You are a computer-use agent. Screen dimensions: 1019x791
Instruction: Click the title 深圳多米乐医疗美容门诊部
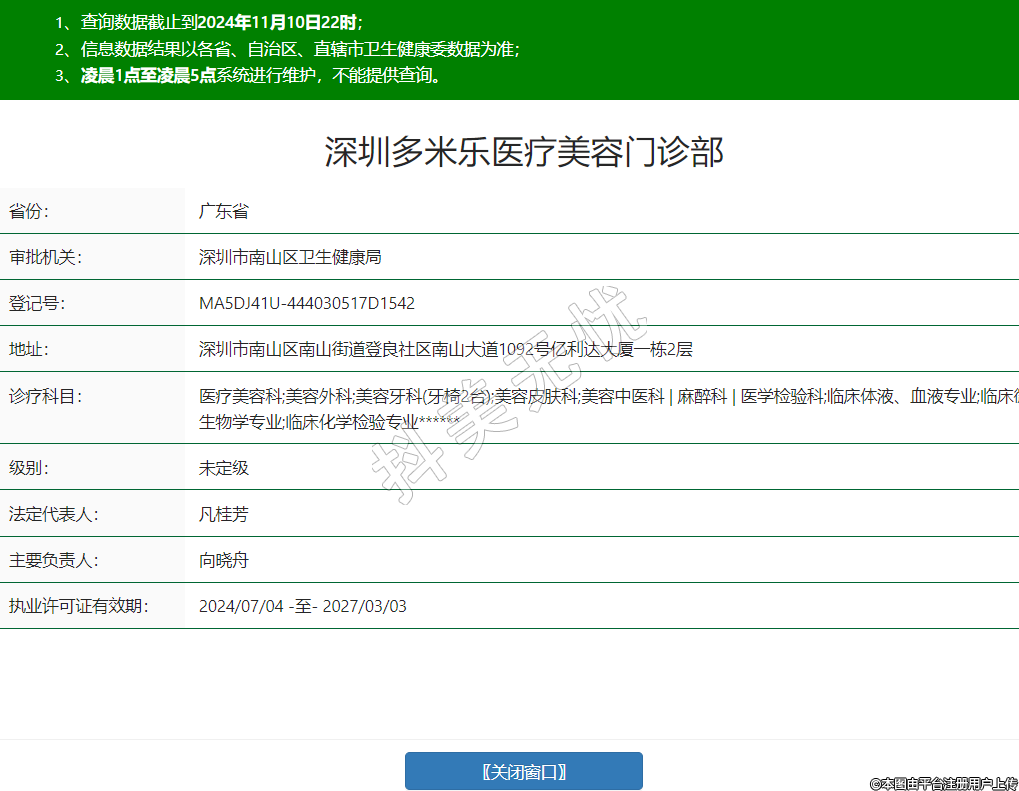pyautogui.click(x=523, y=153)
